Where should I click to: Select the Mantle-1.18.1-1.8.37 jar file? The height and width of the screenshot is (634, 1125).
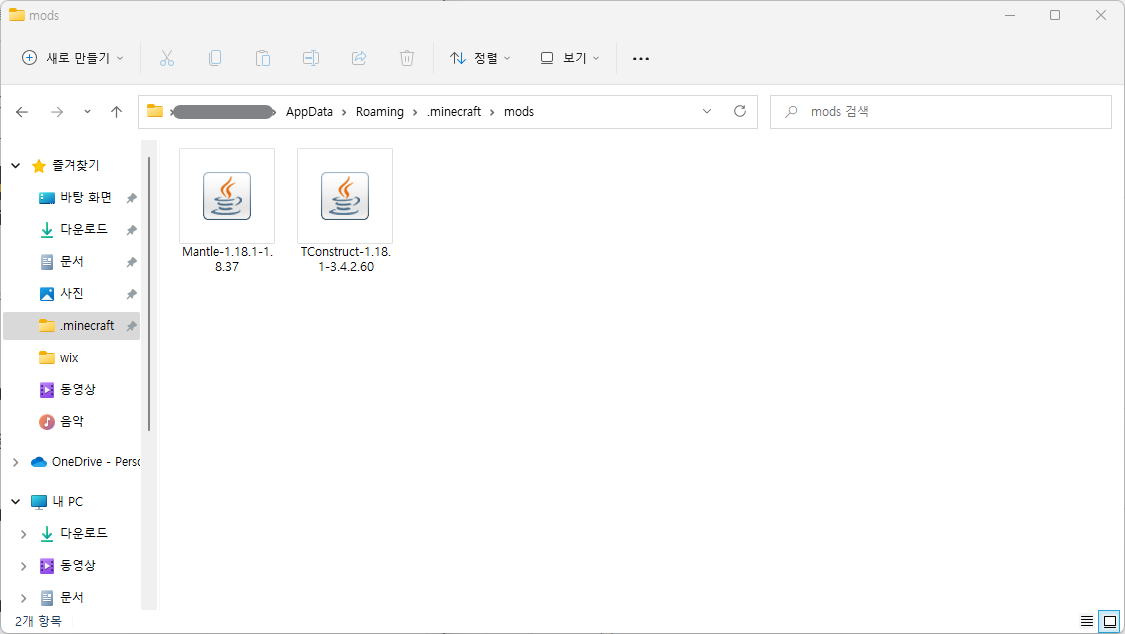[x=227, y=211]
